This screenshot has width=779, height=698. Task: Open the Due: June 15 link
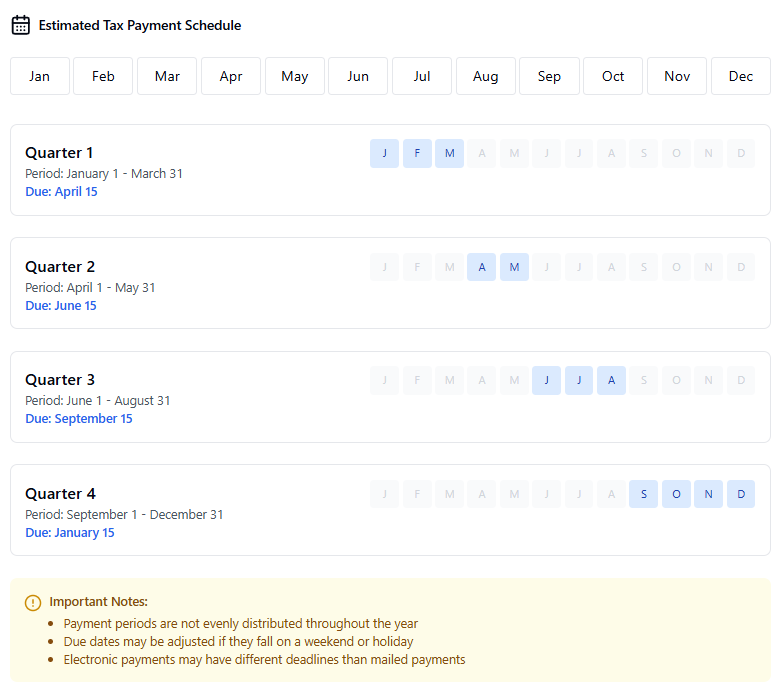pyautogui.click(x=61, y=306)
